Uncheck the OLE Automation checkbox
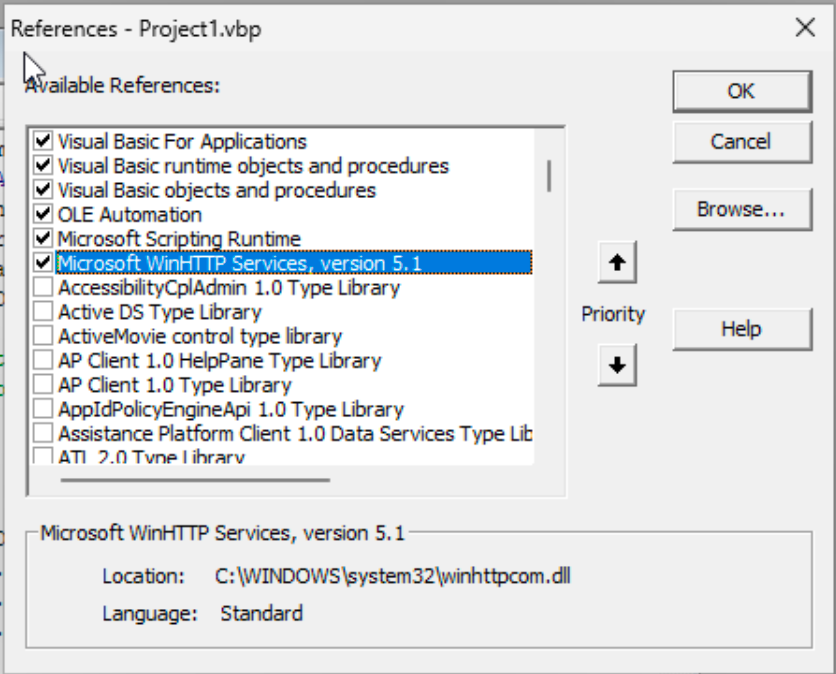Screen dimensions: 836x674 click(x=43, y=214)
